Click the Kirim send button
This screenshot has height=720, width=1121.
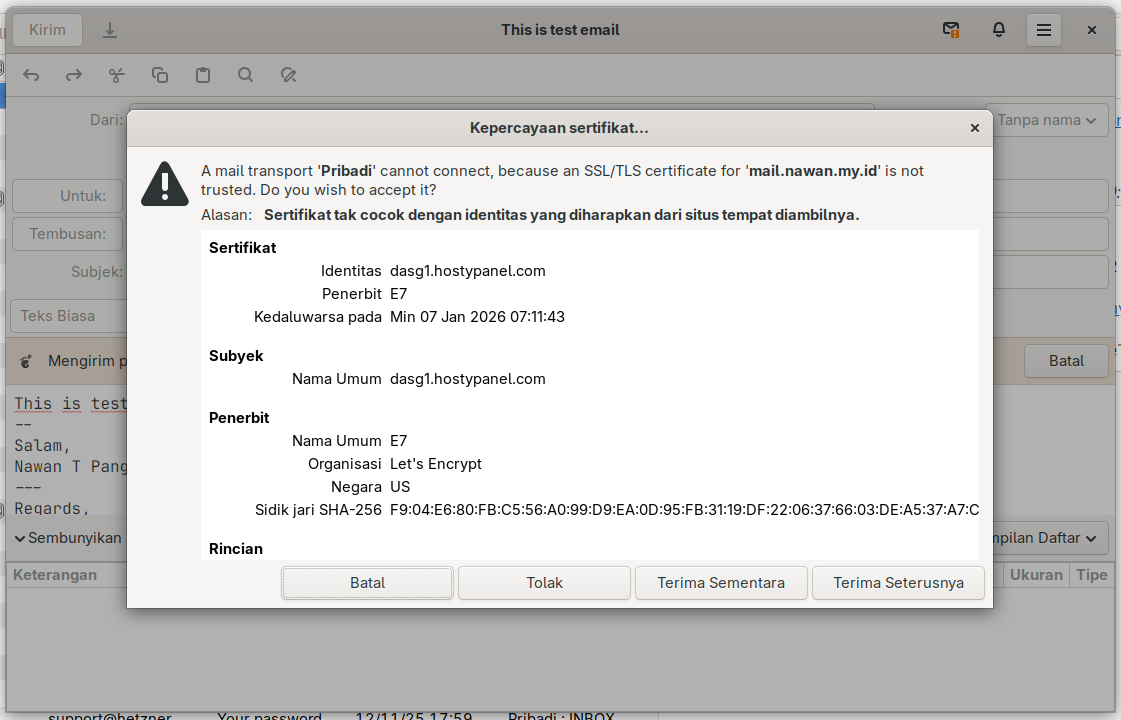[x=47, y=30]
